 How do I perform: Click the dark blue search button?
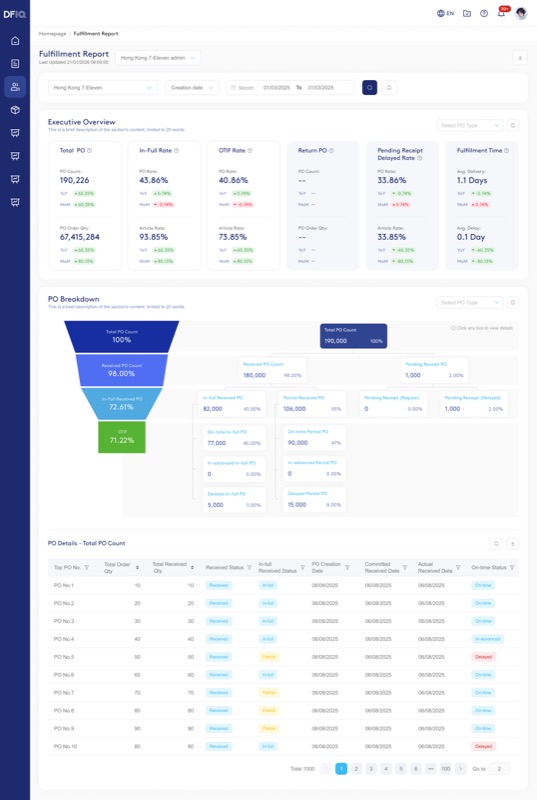(x=369, y=87)
